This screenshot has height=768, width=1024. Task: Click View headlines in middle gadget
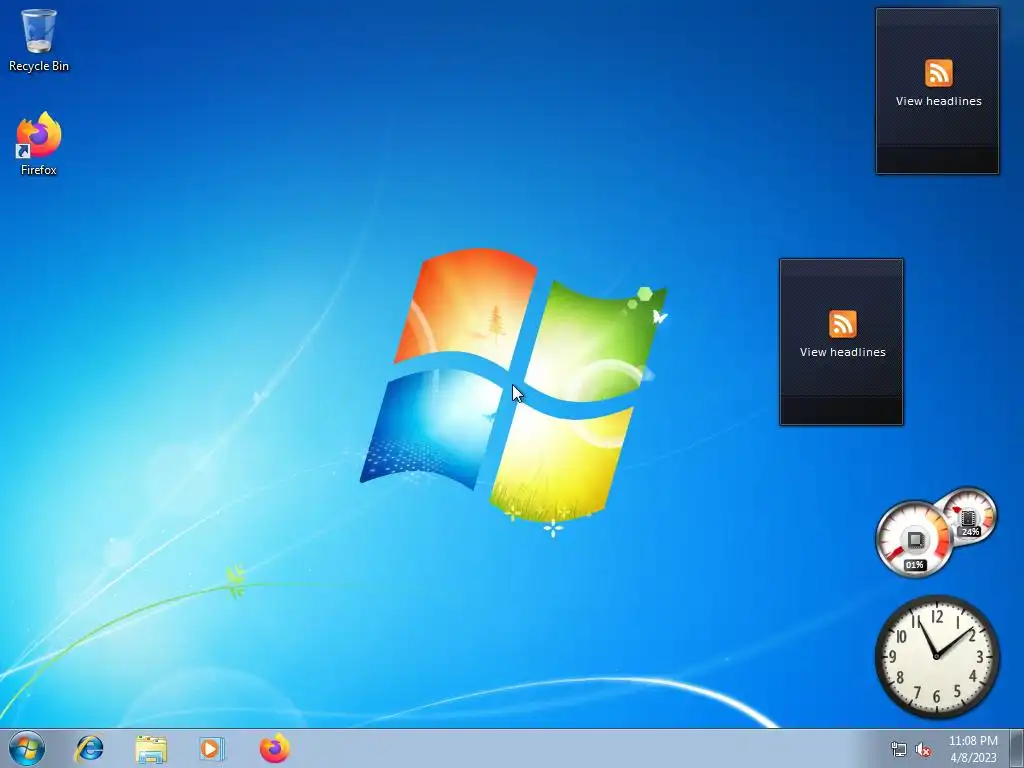pyautogui.click(x=842, y=352)
